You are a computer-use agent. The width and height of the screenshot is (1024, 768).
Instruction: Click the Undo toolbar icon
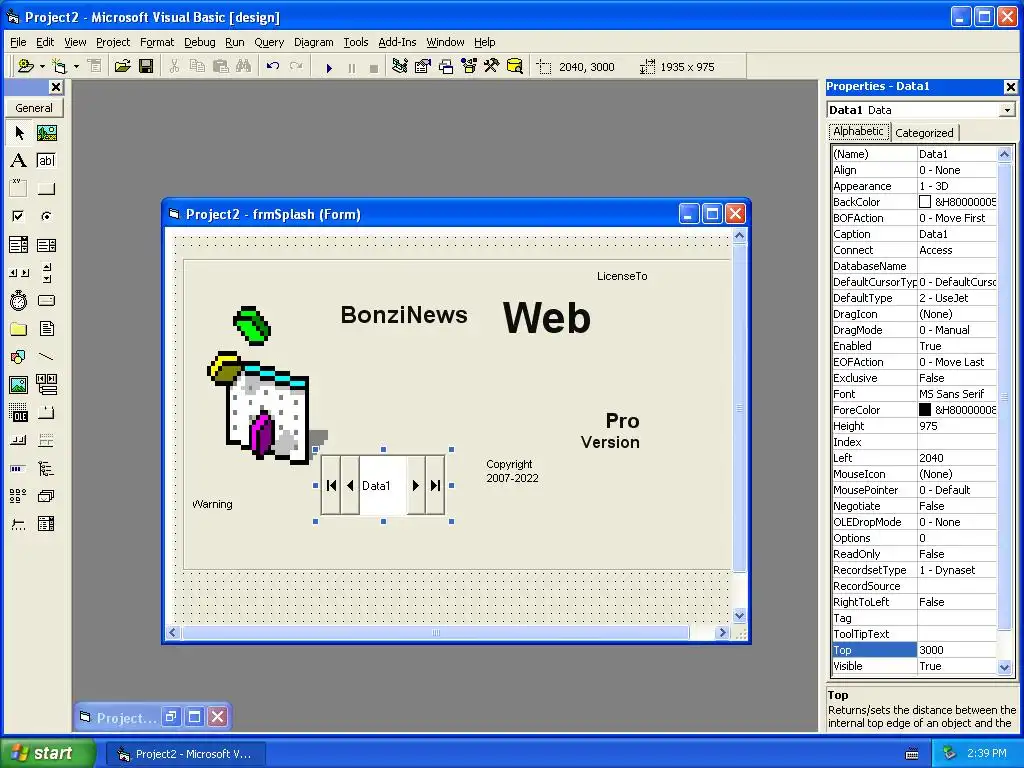click(x=273, y=66)
